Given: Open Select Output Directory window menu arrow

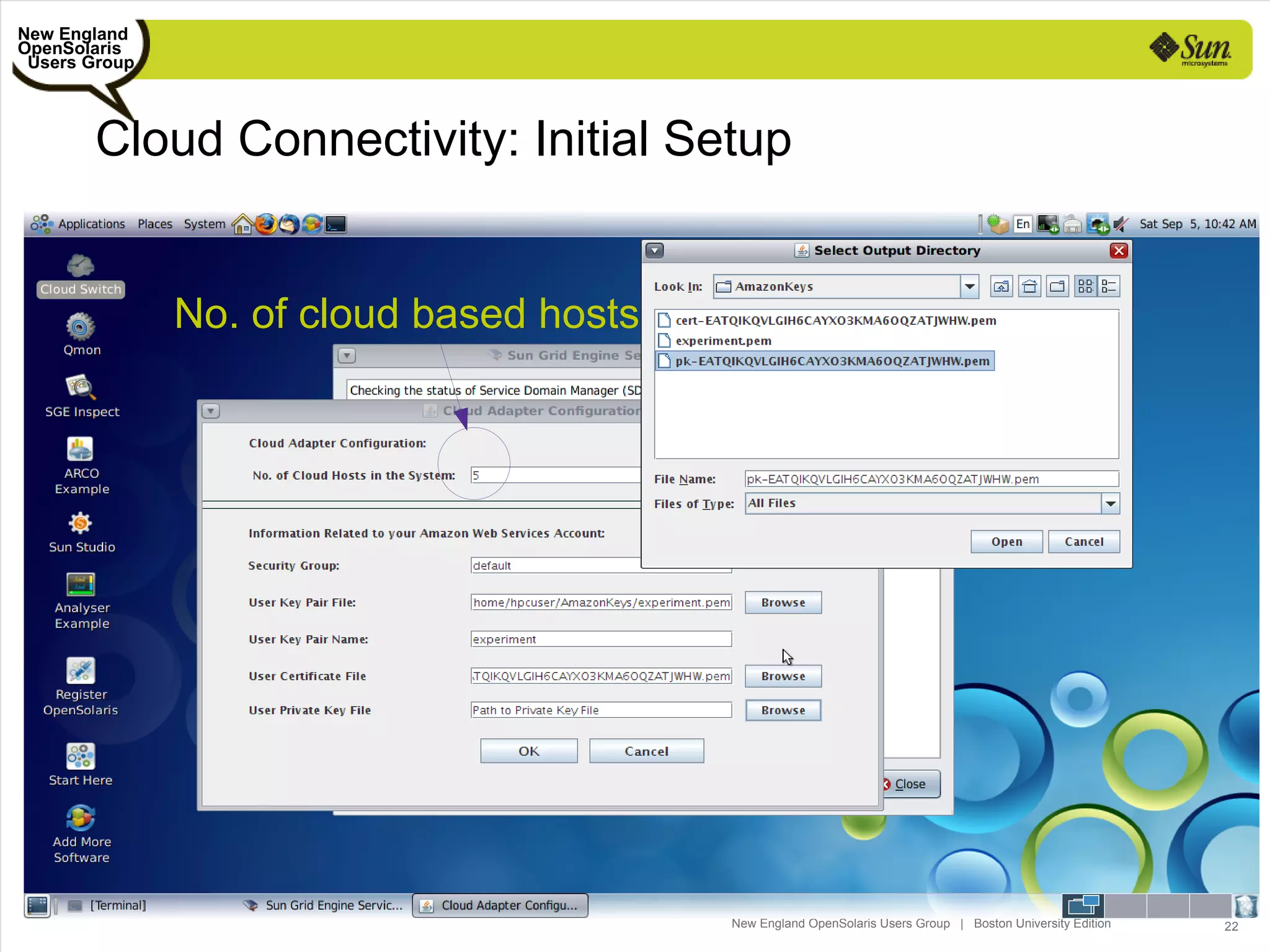Looking at the screenshot, I should [x=655, y=250].
